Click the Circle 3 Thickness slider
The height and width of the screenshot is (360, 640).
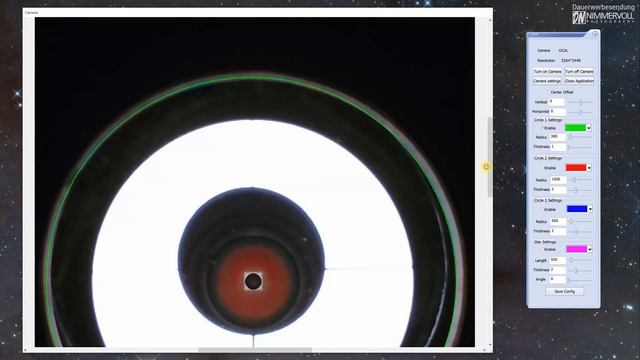(x=580, y=232)
